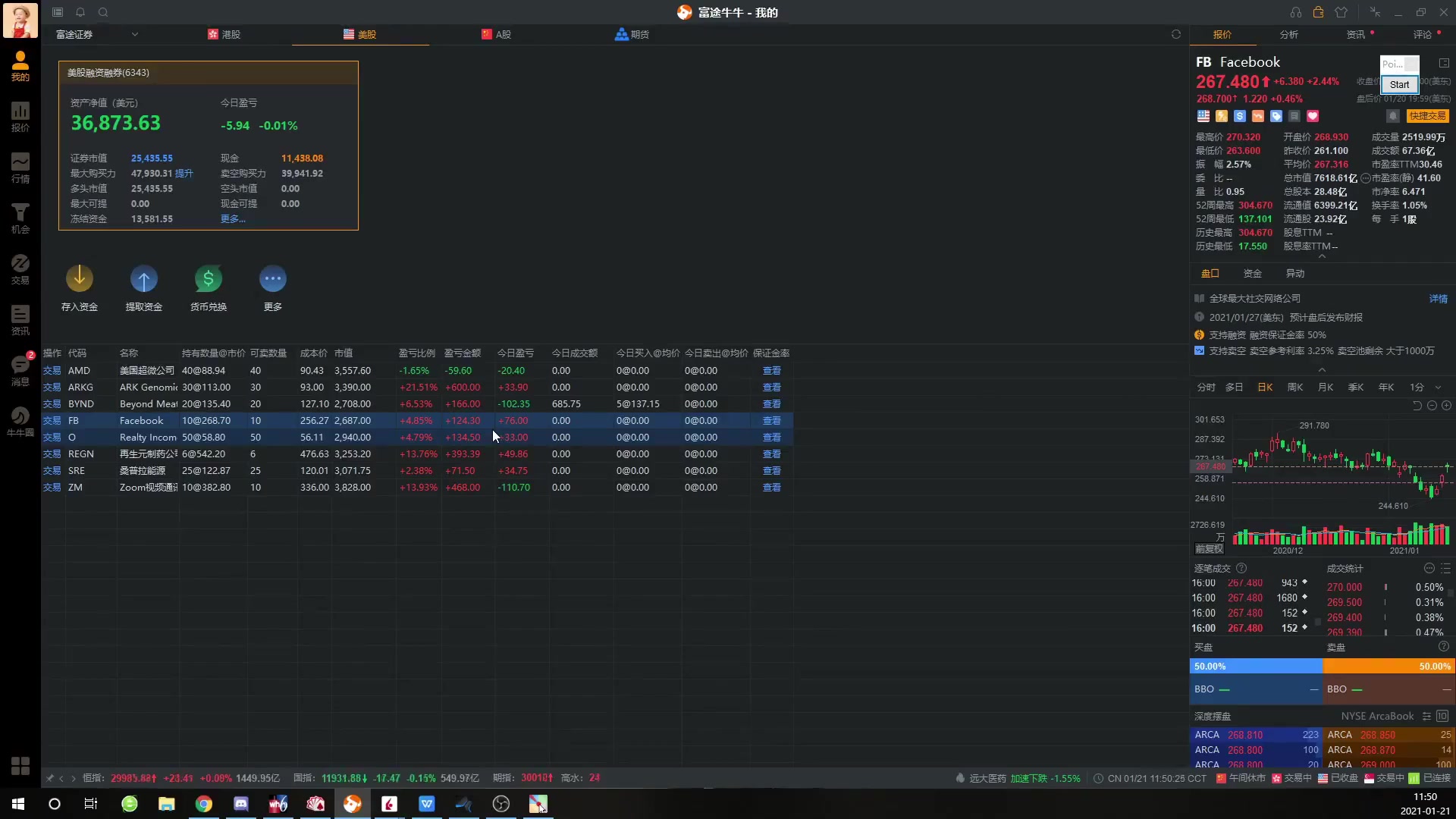Screen dimensions: 1456x819
Task: Sort holdings by 盈亏比例 column header
Action: [x=417, y=353]
